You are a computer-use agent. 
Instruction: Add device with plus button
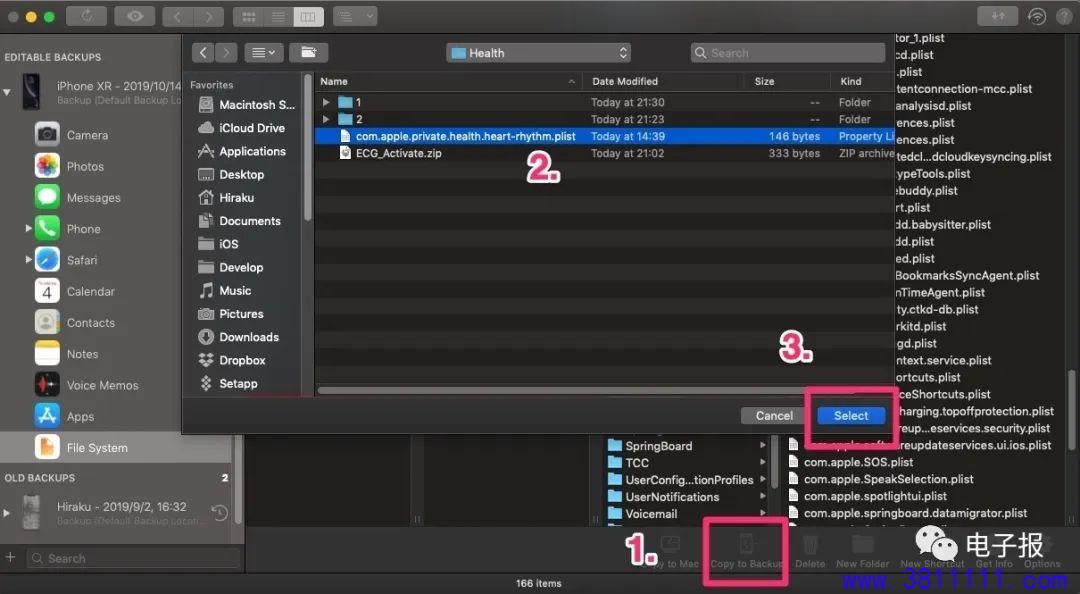click(x=10, y=557)
